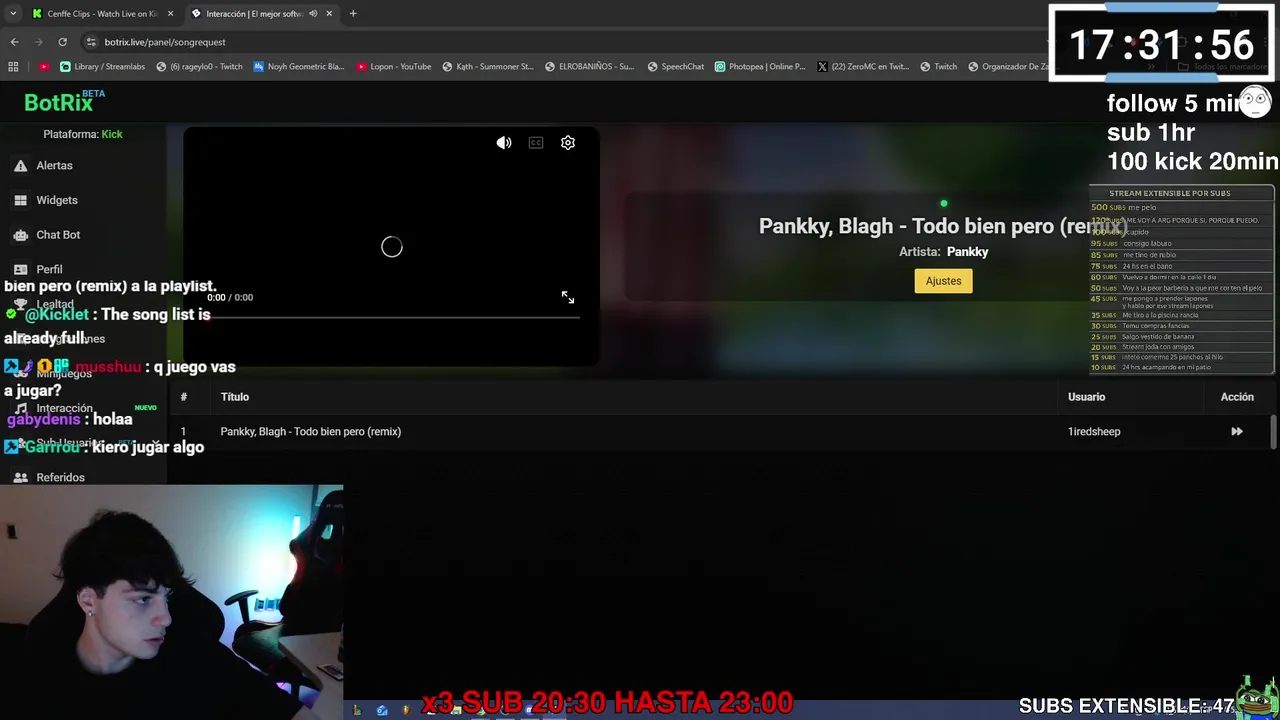Click the Plataforma: Kick label

(83, 134)
